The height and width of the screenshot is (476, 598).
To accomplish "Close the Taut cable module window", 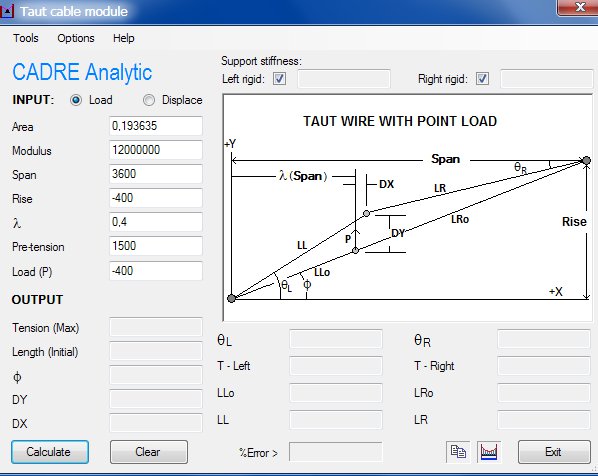I will [578, 7].
